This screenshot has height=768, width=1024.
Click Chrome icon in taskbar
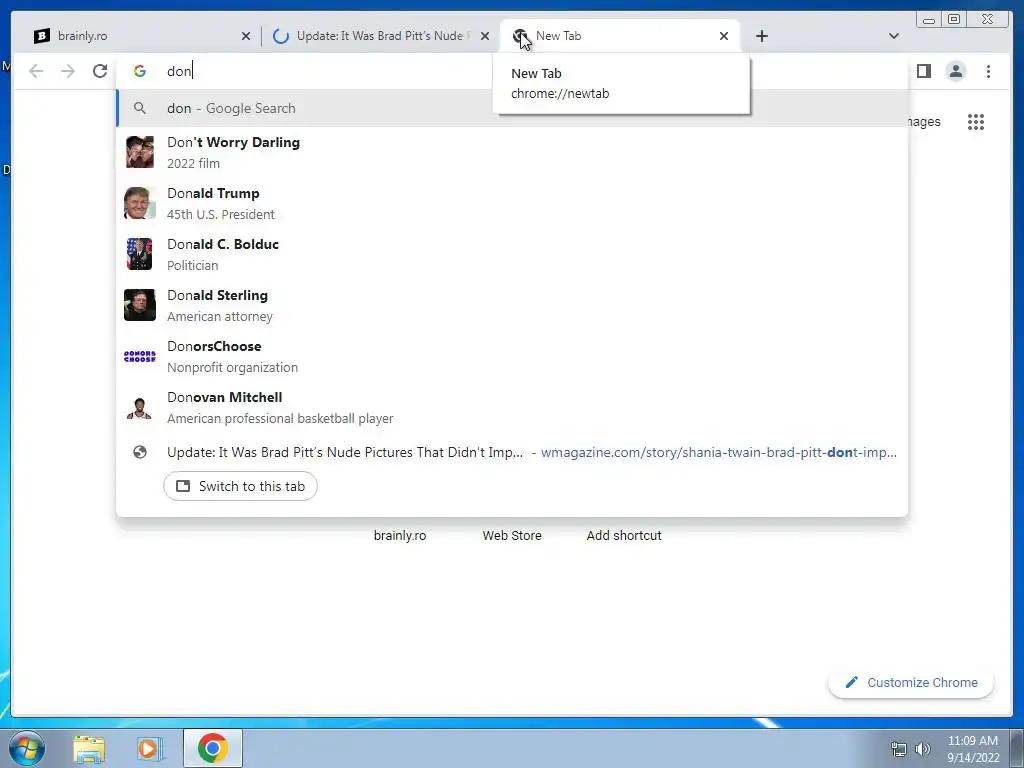click(213, 748)
